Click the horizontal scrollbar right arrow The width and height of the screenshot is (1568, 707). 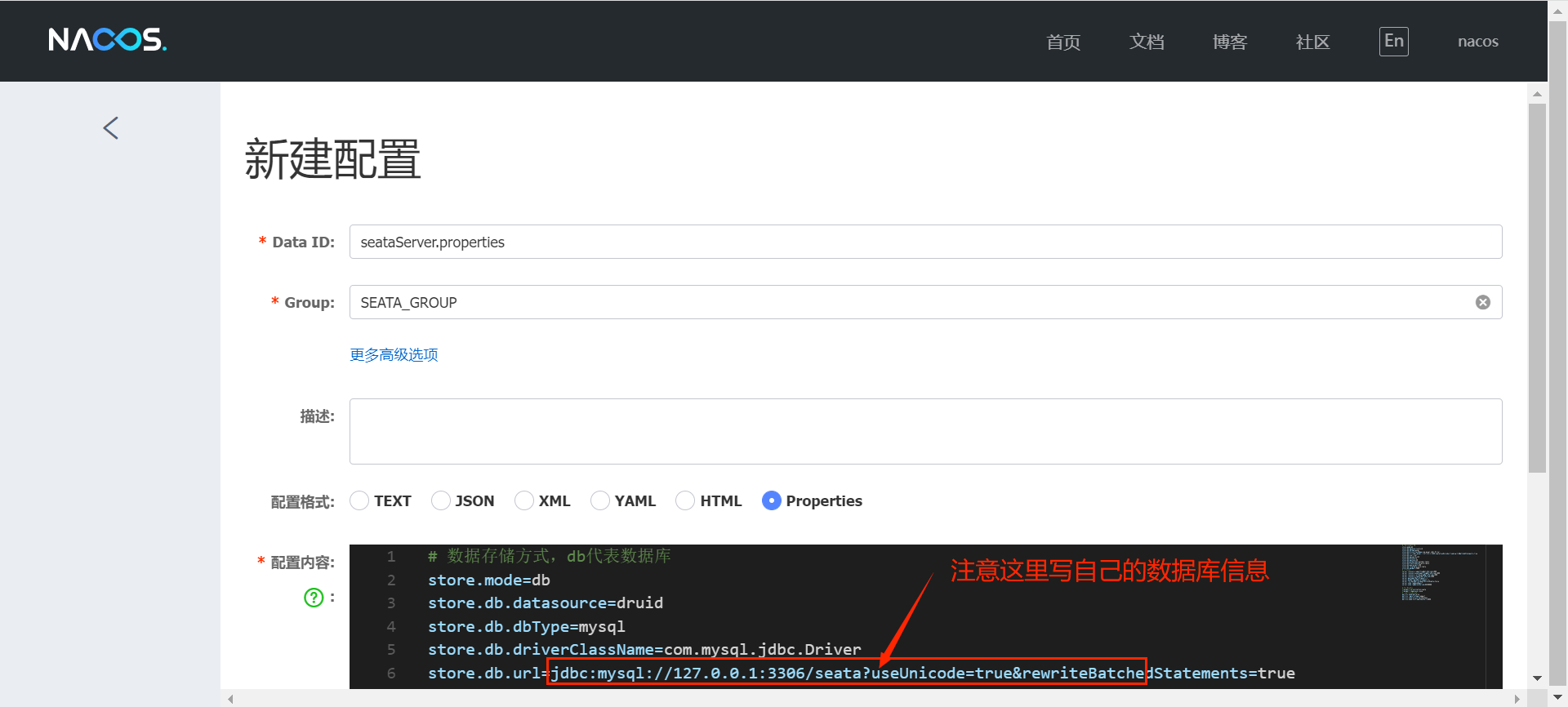coord(1517,699)
